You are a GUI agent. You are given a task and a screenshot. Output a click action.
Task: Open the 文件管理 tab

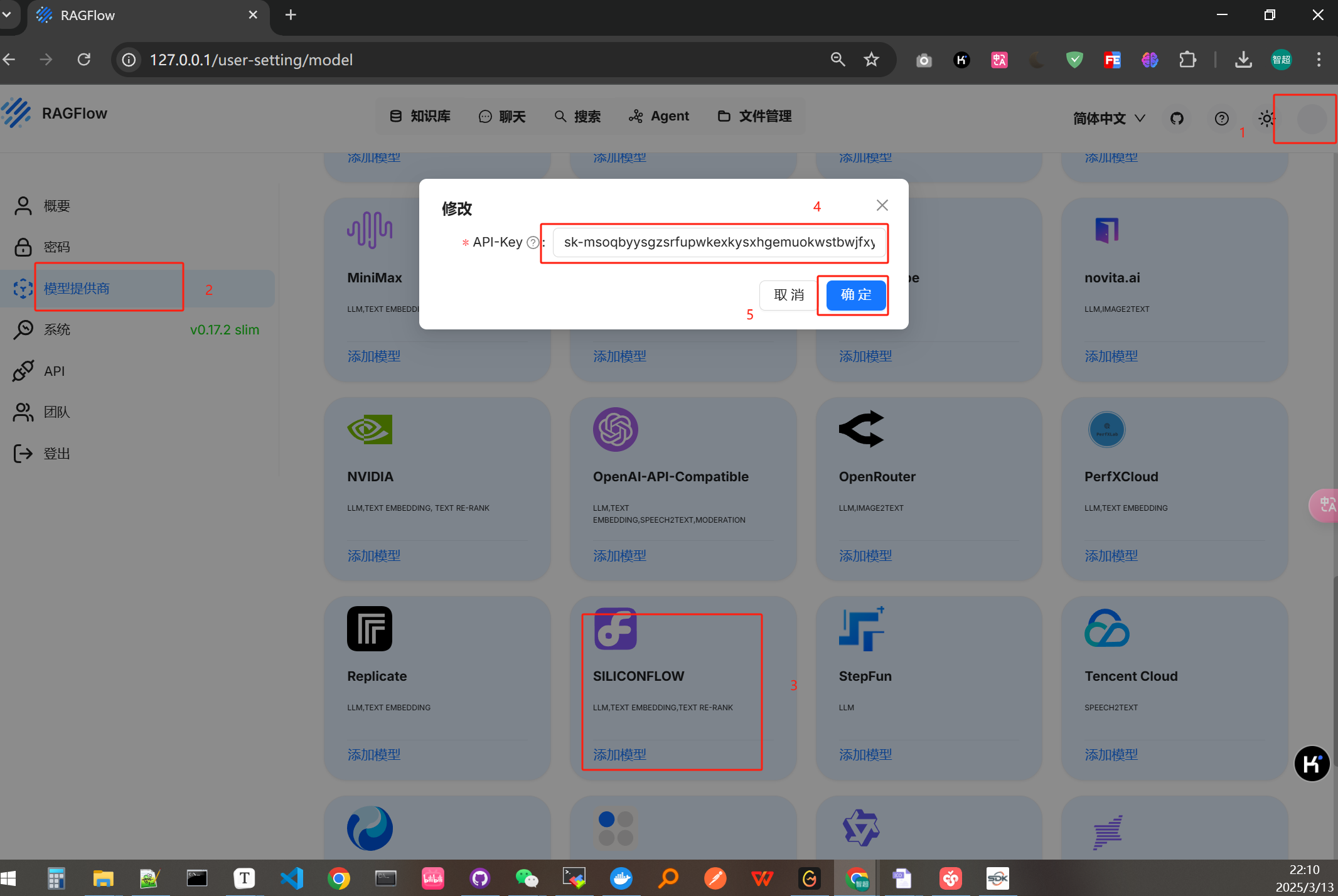pyautogui.click(x=754, y=116)
